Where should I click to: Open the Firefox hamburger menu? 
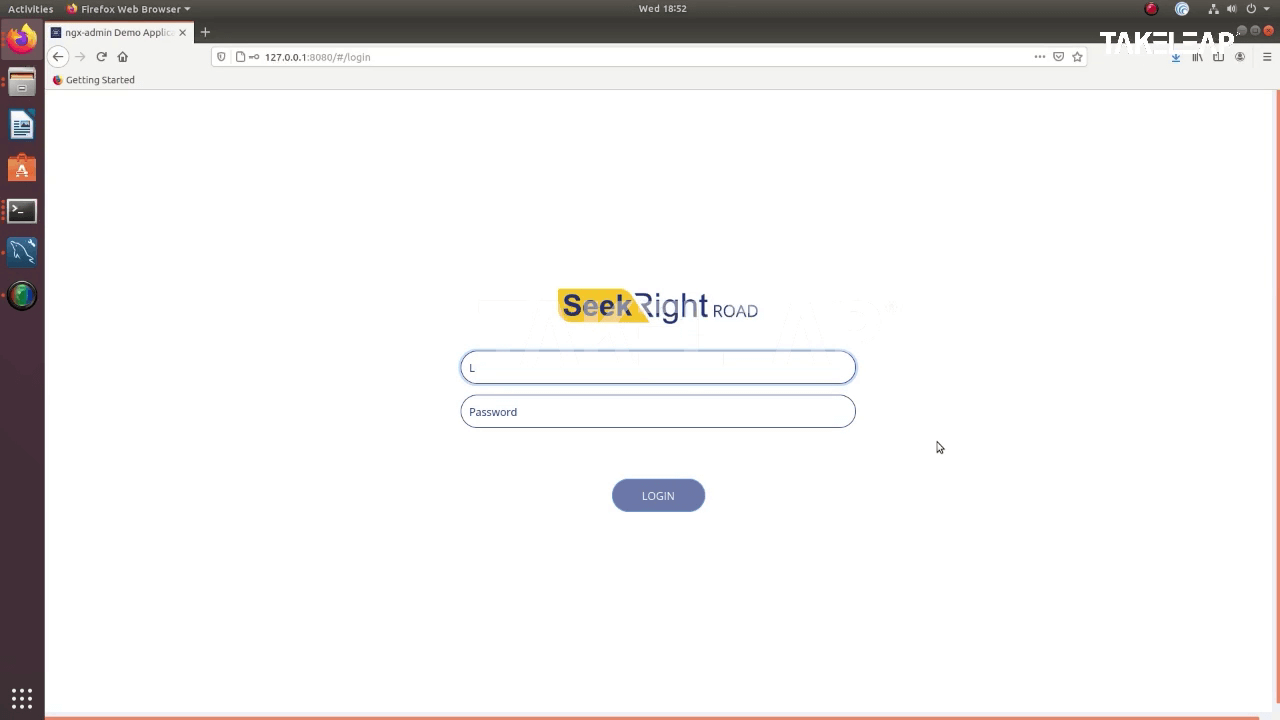[x=1267, y=57]
